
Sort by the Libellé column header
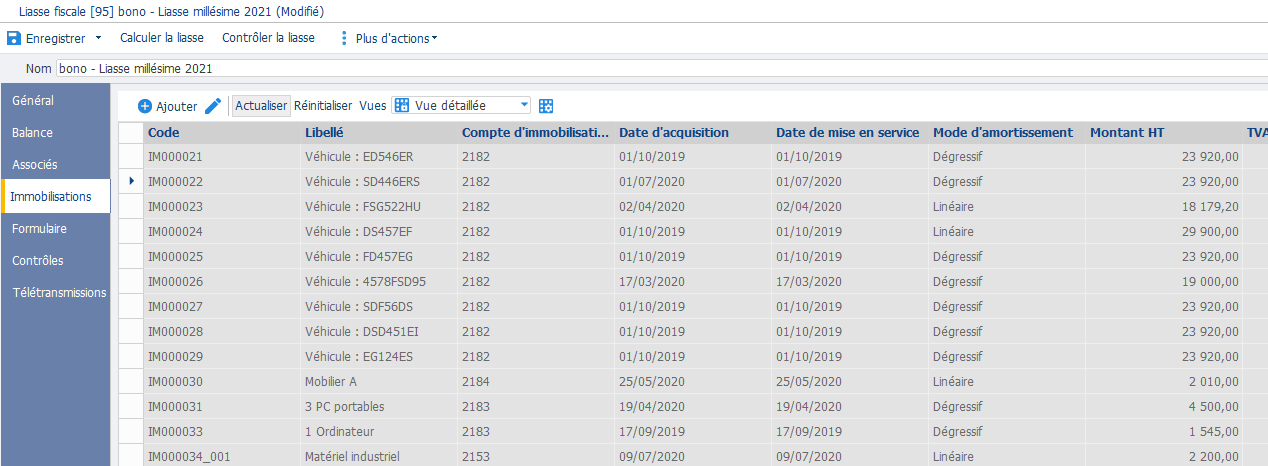point(379,132)
